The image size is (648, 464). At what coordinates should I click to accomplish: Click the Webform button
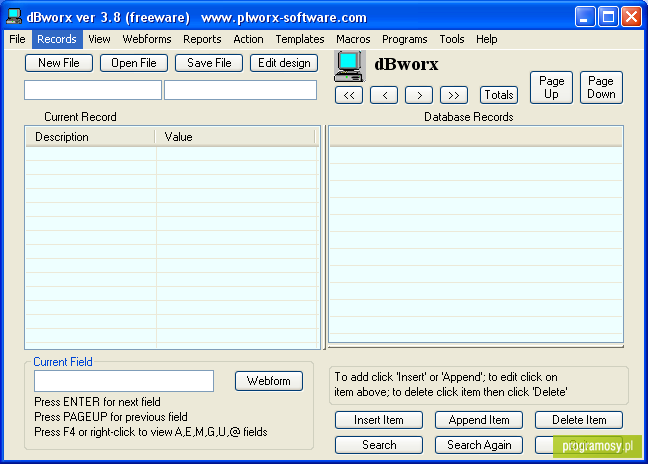[269, 381]
